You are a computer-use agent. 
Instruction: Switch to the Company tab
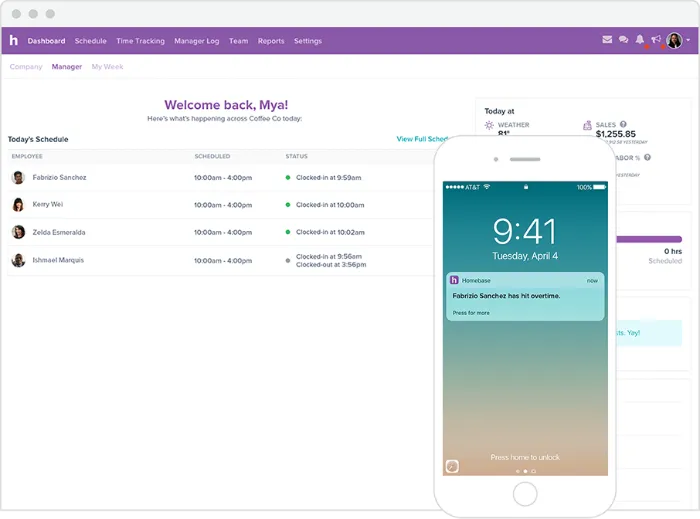coord(26,67)
